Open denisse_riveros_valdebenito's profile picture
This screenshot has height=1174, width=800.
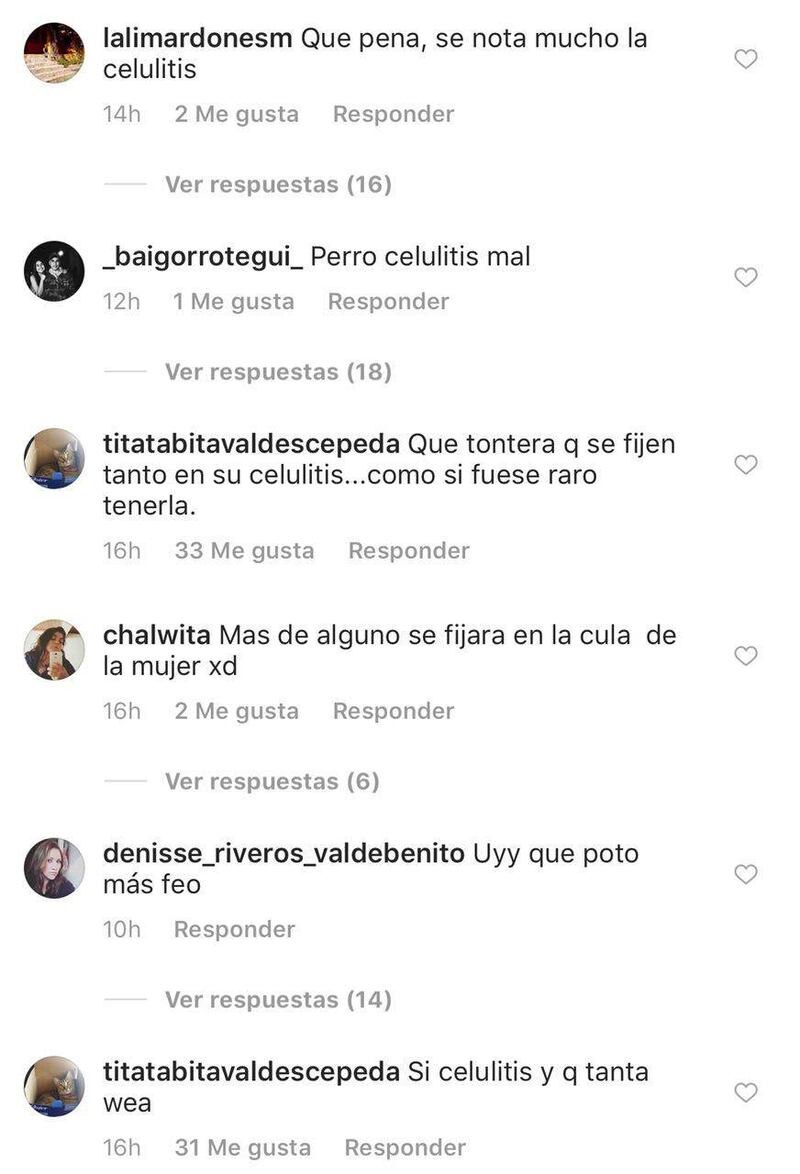point(54,868)
